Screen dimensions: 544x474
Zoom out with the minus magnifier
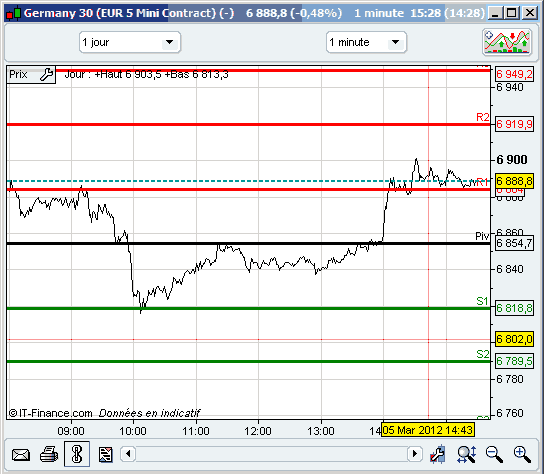tap(494, 454)
